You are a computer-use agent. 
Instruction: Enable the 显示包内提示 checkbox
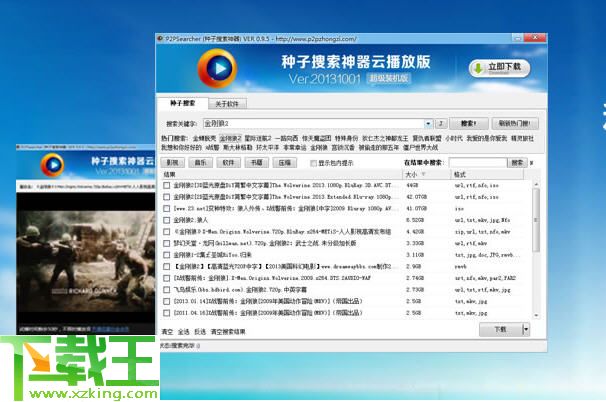click(312, 162)
